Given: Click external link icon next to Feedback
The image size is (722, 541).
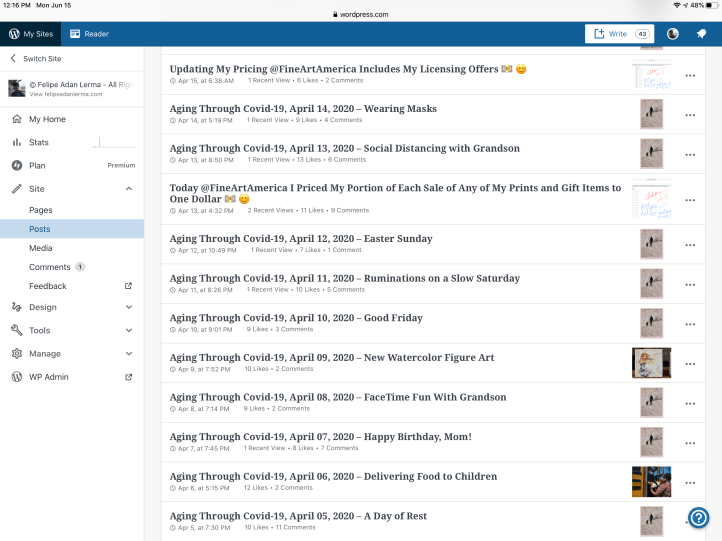Looking at the screenshot, I should coord(128,286).
